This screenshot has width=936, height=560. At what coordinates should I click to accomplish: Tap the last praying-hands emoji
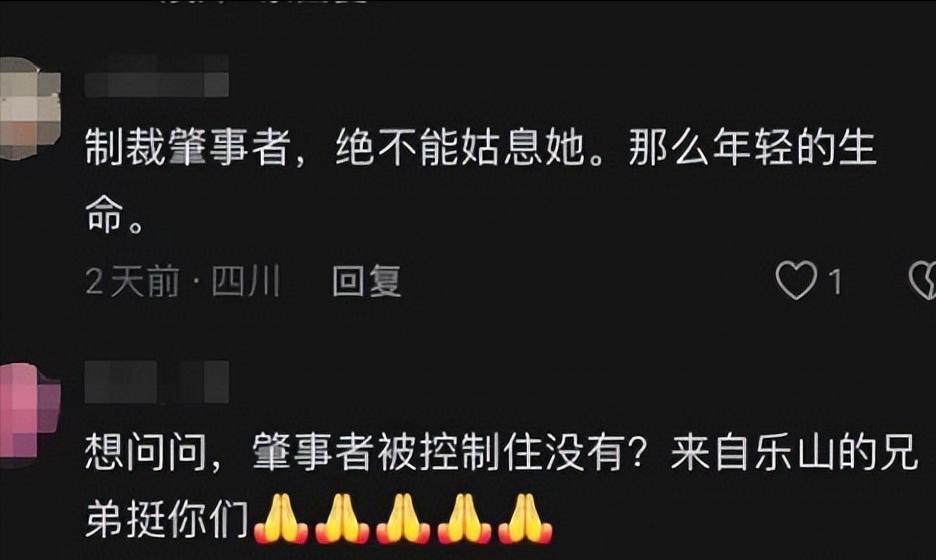525,519
